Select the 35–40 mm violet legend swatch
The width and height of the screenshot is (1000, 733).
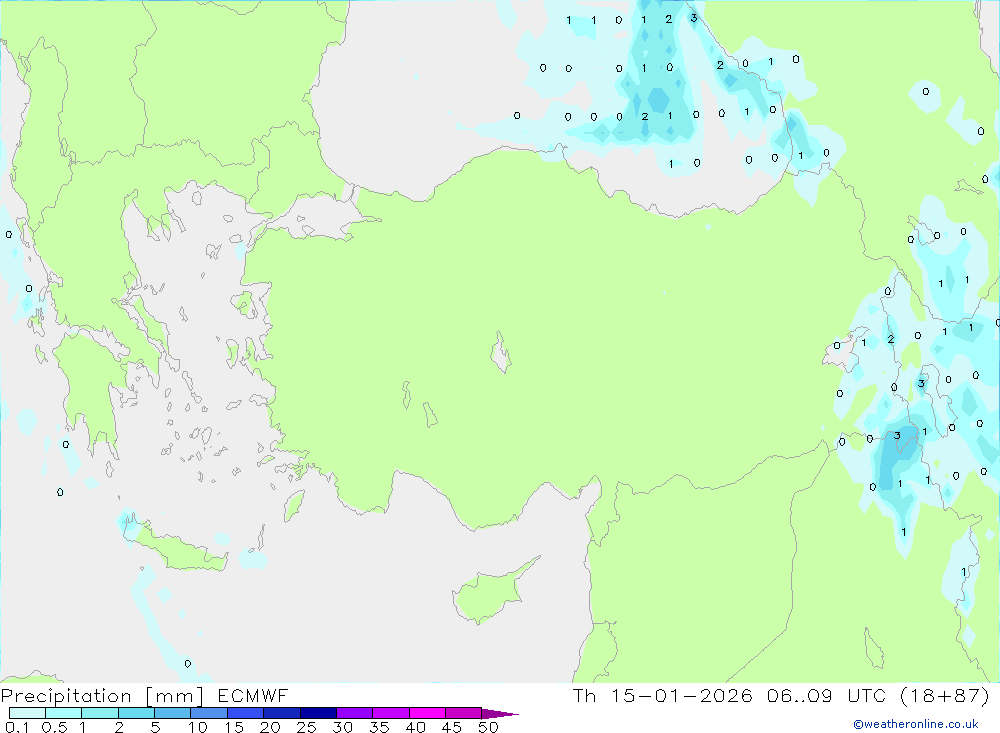(391, 713)
